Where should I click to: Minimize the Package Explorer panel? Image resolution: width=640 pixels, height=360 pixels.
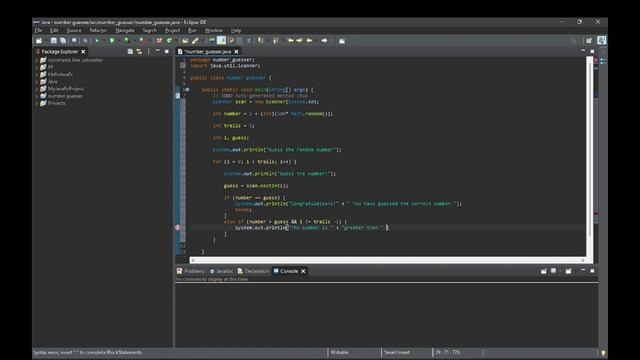point(158,51)
